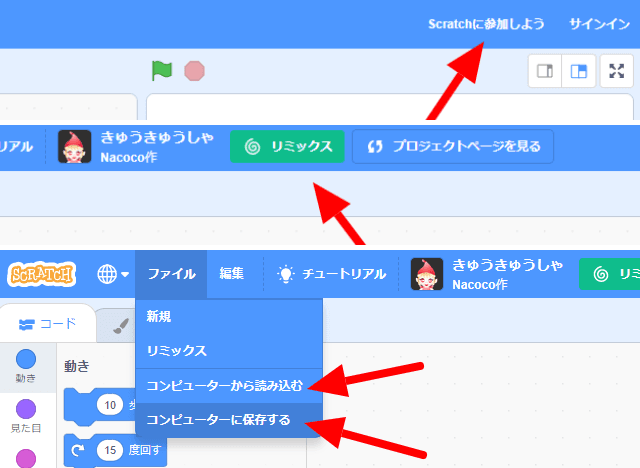Viewport: 640px width, 468px height.
Task: Select the 動き blue block category
Action: pyautogui.click(x=26, y=366)
